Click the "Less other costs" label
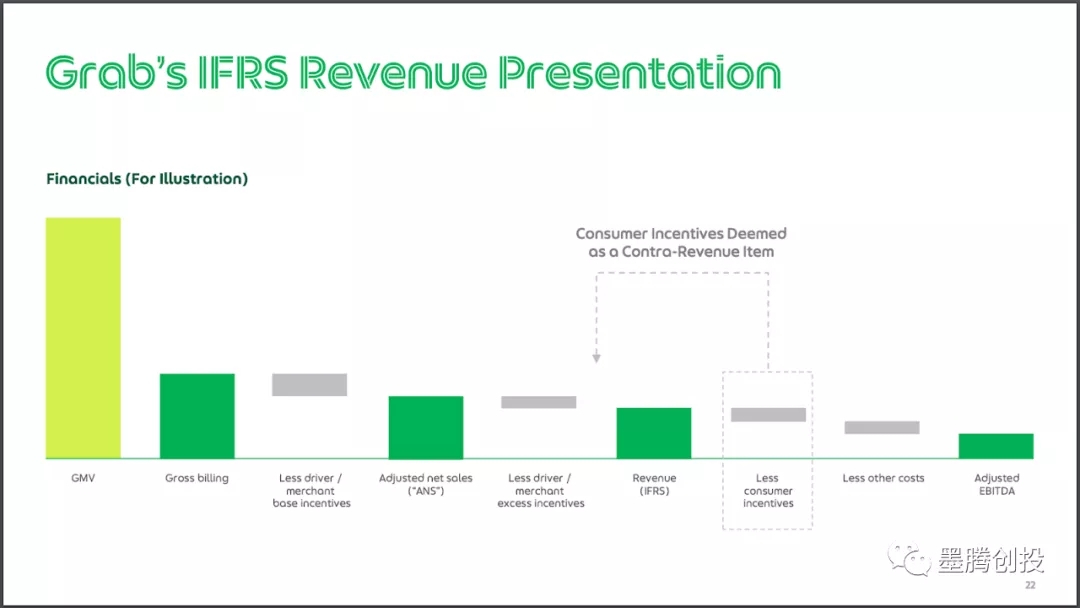 coord(884,478)
